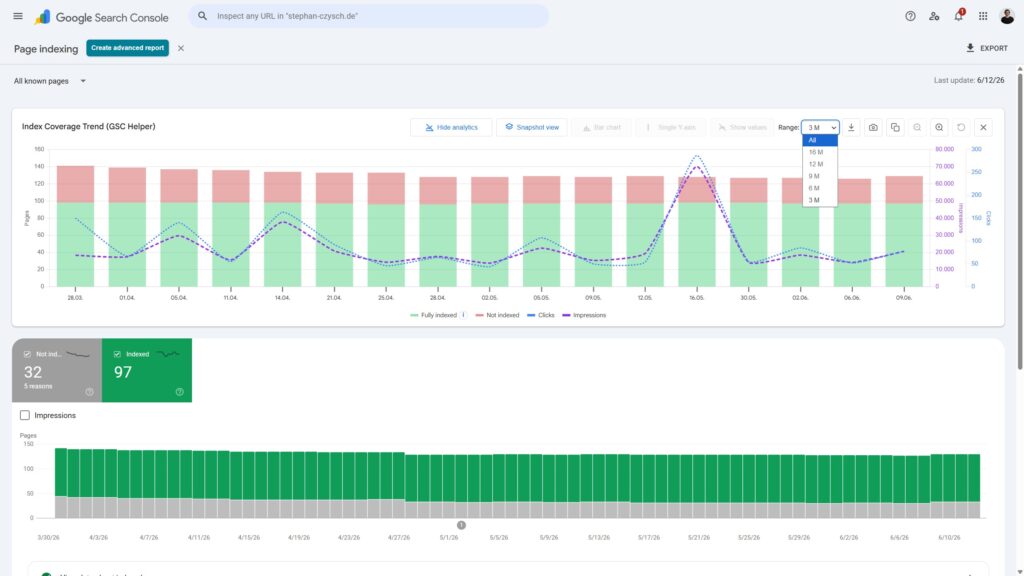The image size is (1024, 576).
Task: Click the page vertical scrollbar thumb
Action: [1019, 222]
